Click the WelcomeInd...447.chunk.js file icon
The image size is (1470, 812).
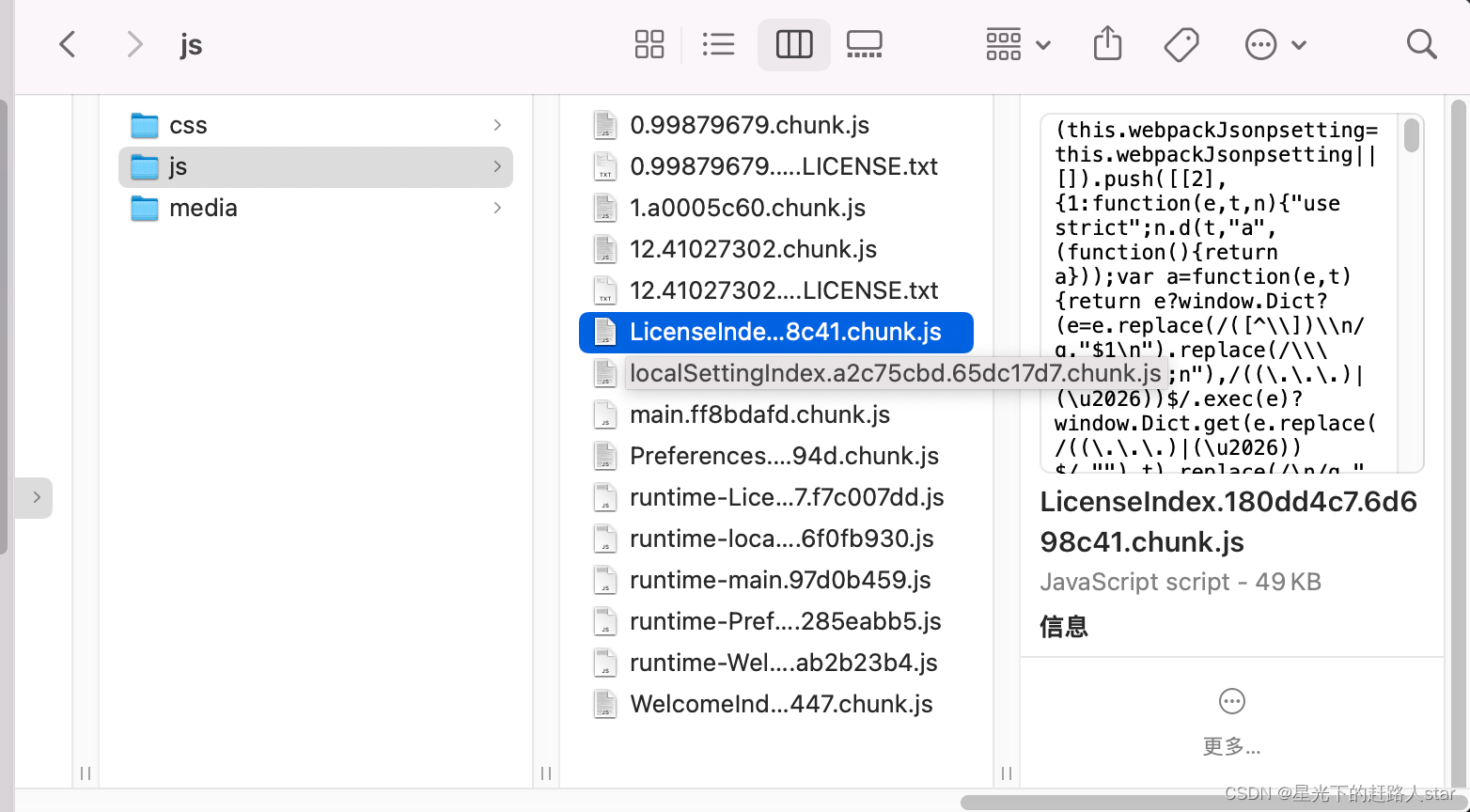click(x=605, y=704)
